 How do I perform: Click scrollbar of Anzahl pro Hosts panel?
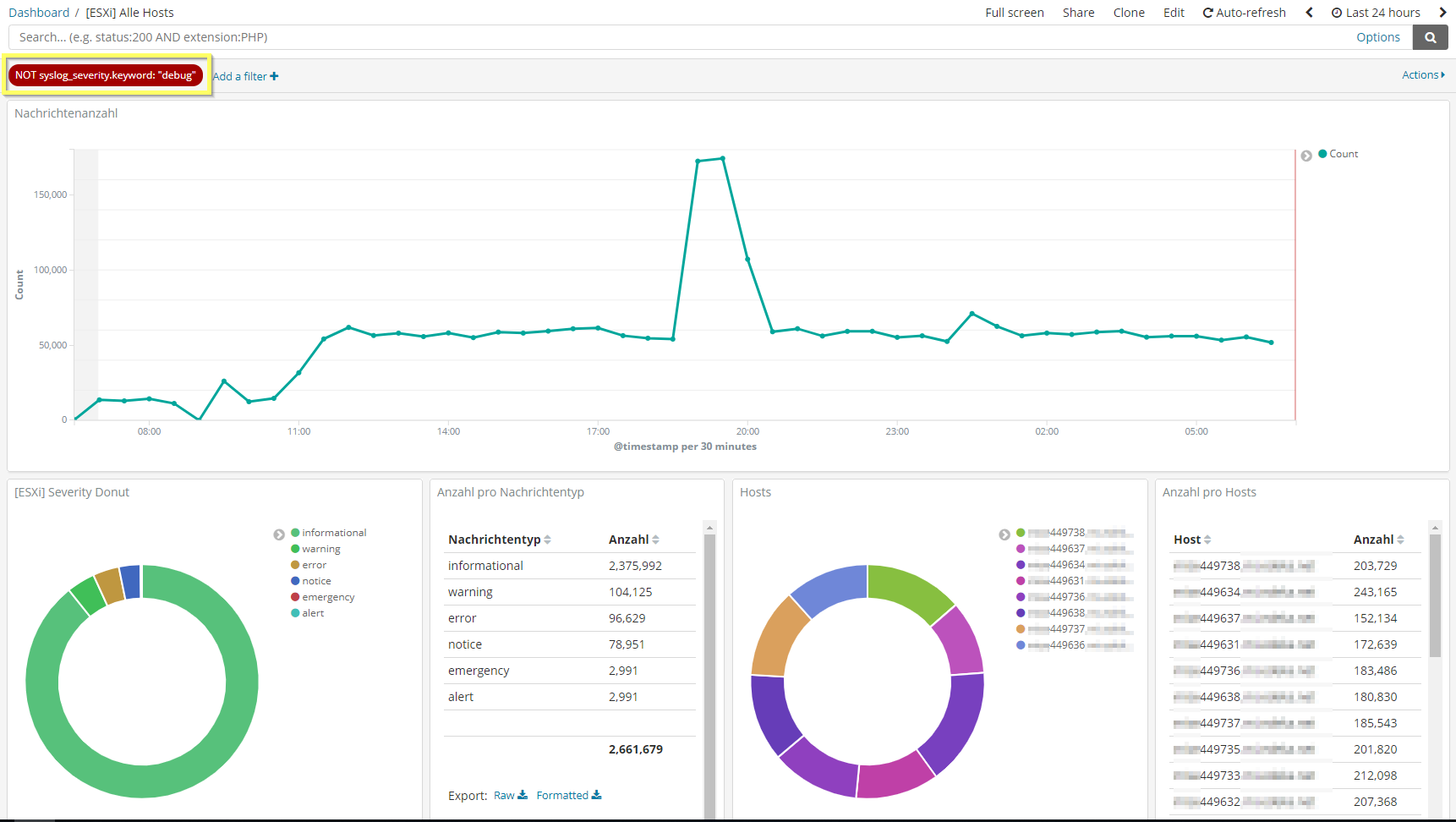[1435, 595]
